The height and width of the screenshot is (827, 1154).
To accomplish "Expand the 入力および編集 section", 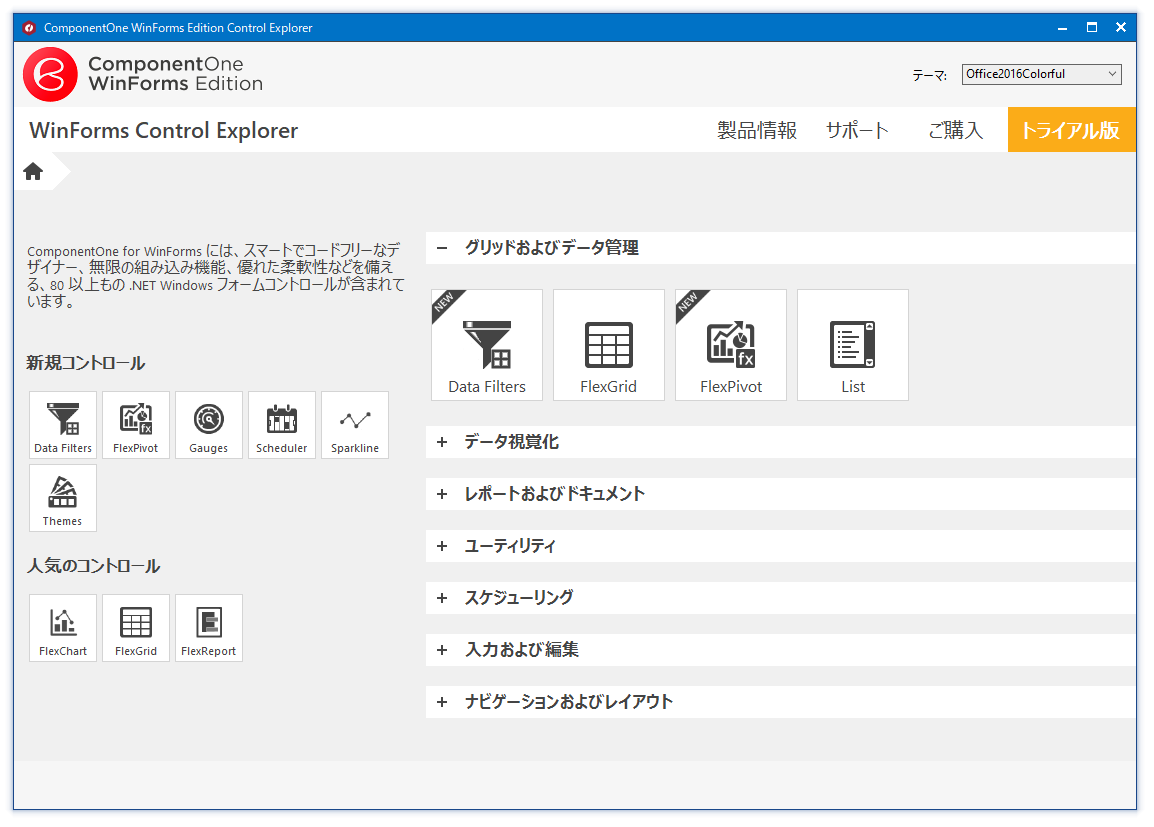I will click(781, 650).
